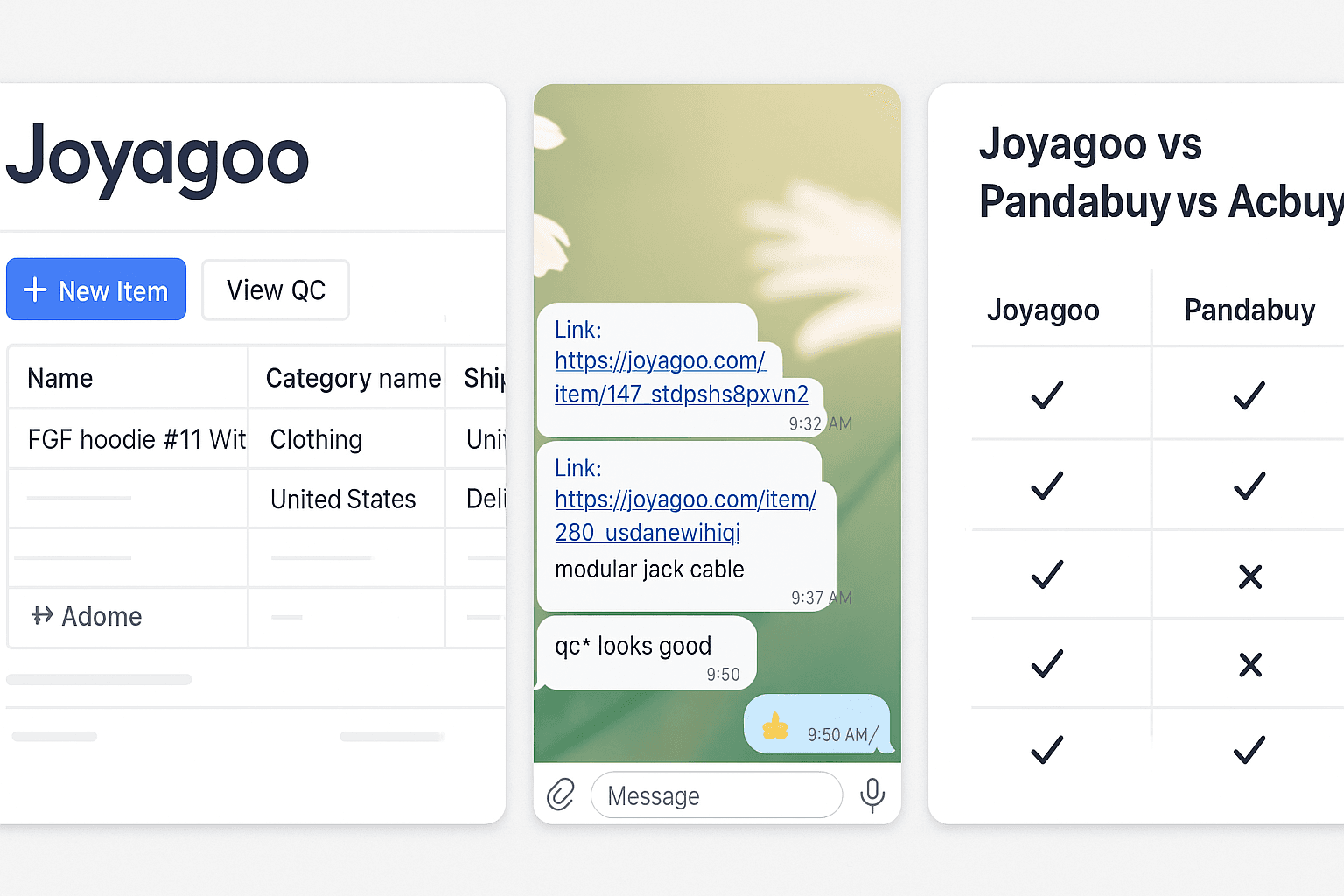Click the Category name column header

click(353, 378)
